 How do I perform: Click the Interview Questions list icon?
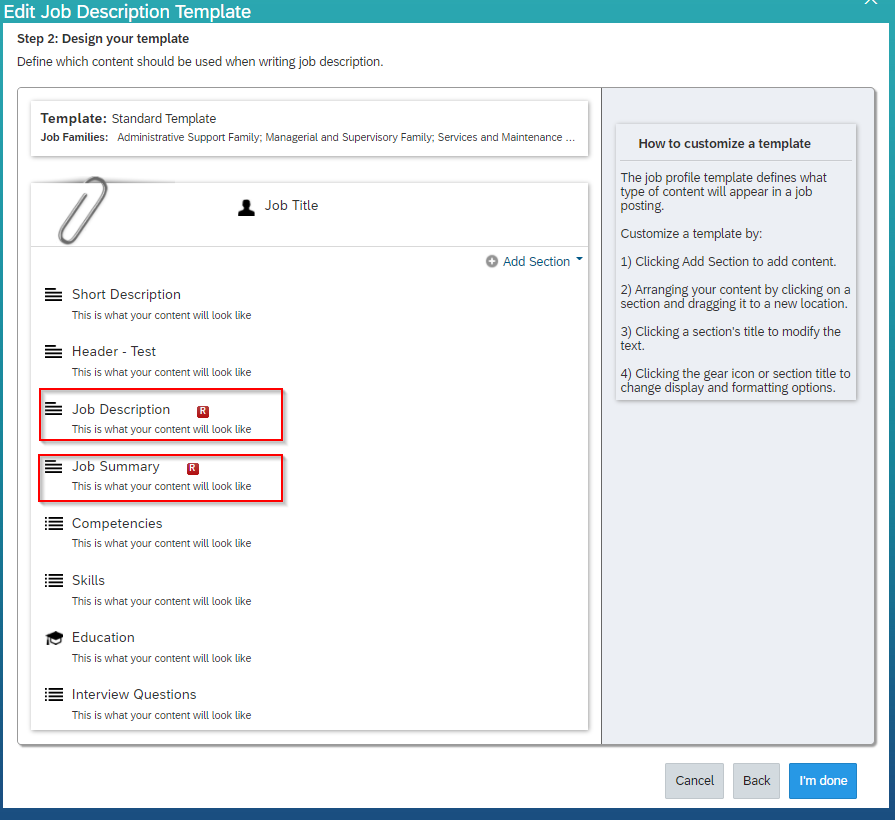tap(54, 694)
